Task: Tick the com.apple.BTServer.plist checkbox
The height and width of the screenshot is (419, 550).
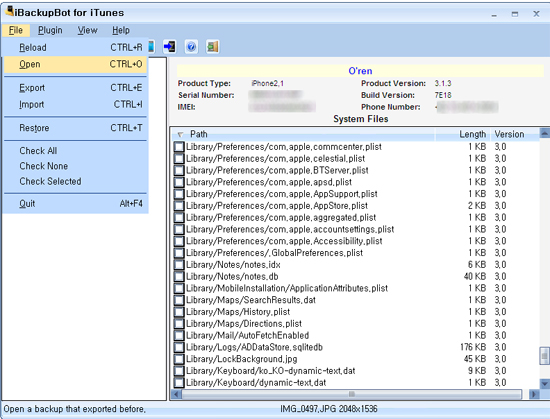Action: click(x=179, y=170)
